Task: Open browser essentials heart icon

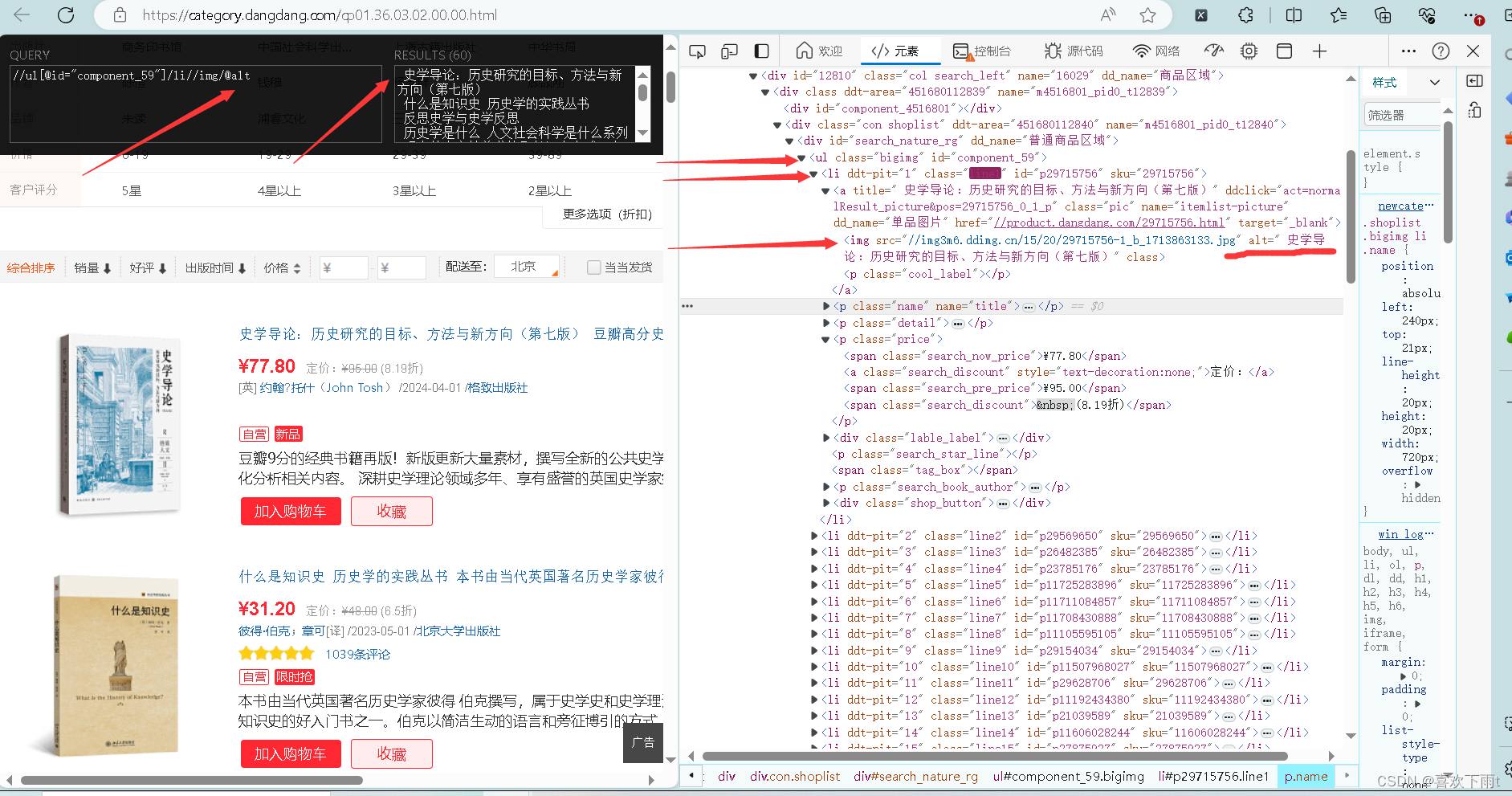Action: 1427,14
